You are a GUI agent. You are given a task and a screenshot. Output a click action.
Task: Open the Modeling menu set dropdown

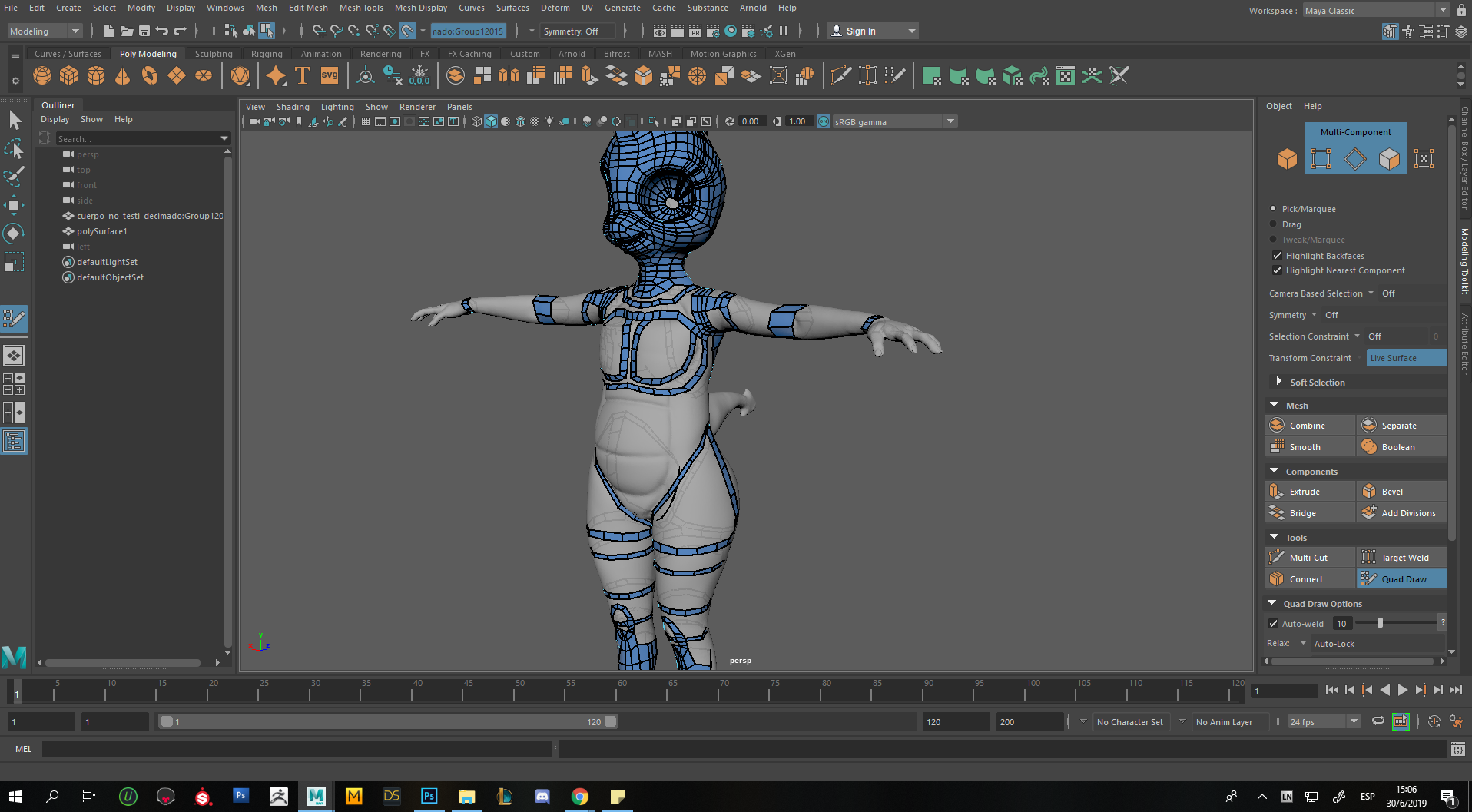click(45, 31)
